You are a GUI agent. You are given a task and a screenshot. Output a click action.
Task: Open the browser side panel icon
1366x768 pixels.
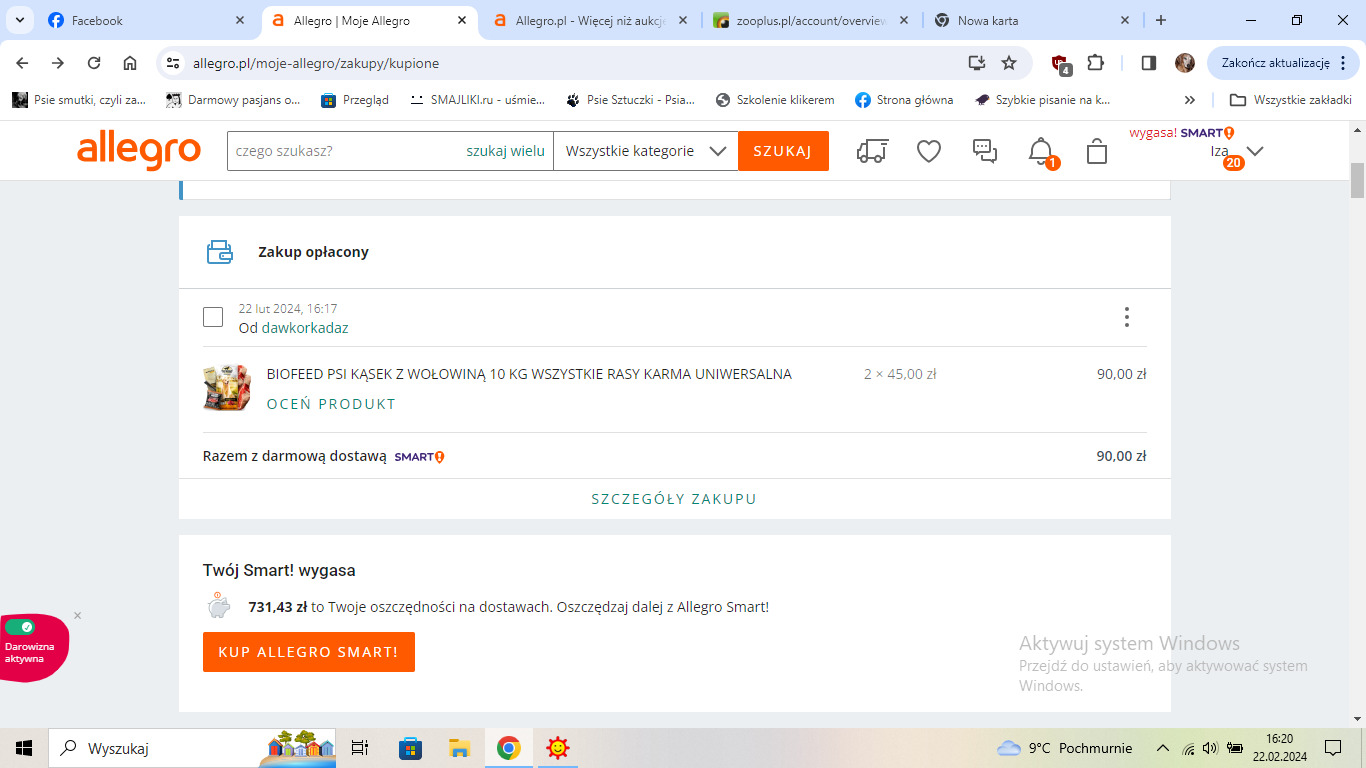point(1148,63)
